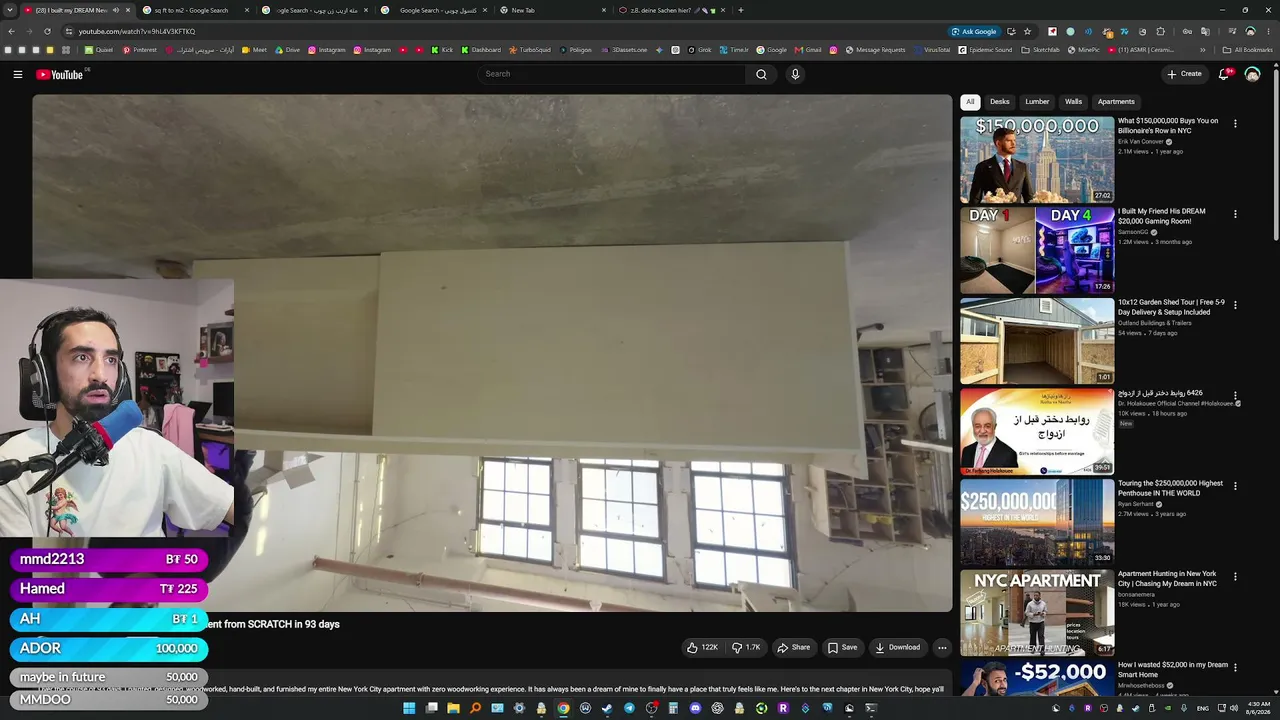Open more actions for the video

[x=942, y=648]
